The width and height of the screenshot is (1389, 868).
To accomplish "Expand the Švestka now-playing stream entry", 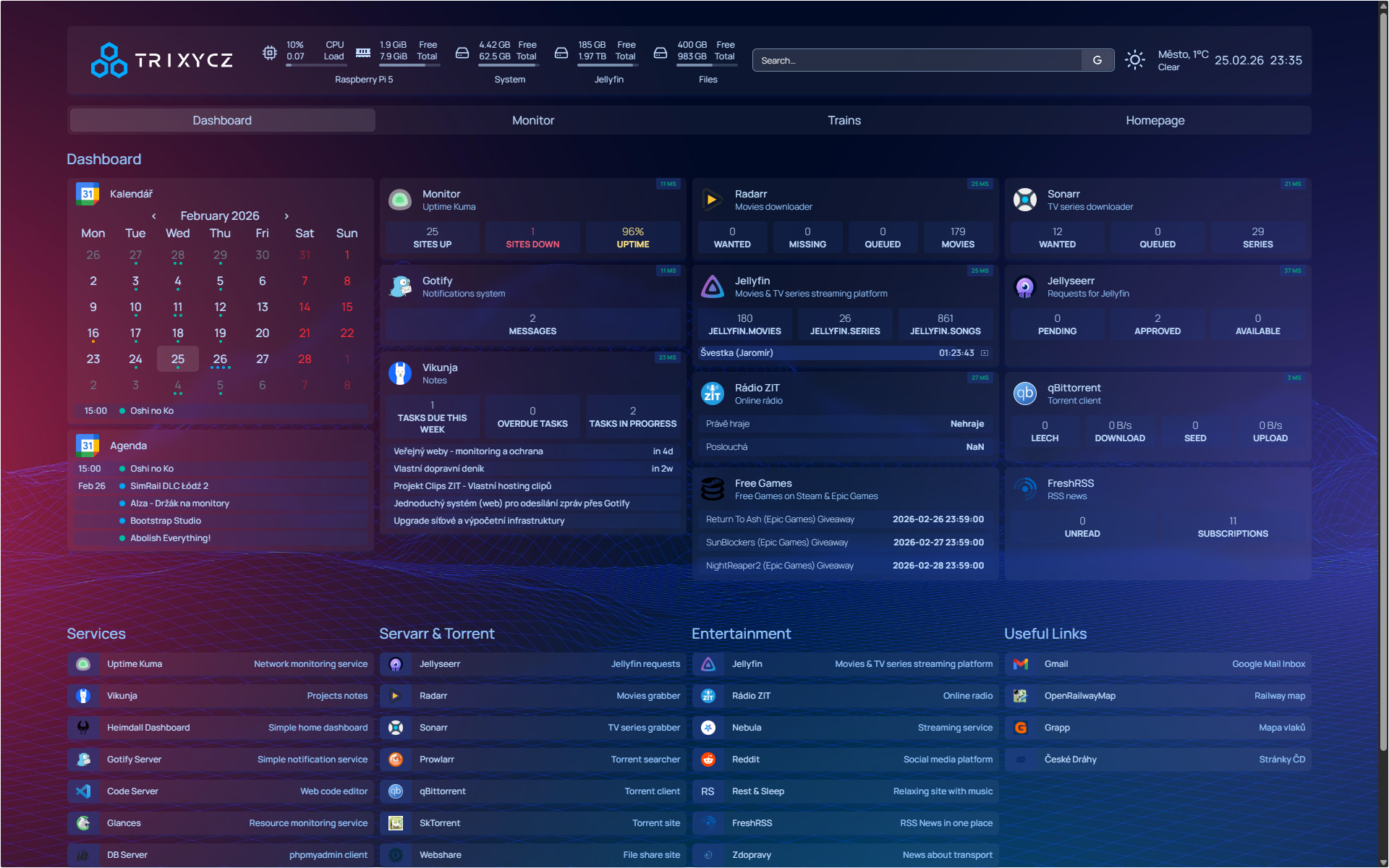I will 985,353.
